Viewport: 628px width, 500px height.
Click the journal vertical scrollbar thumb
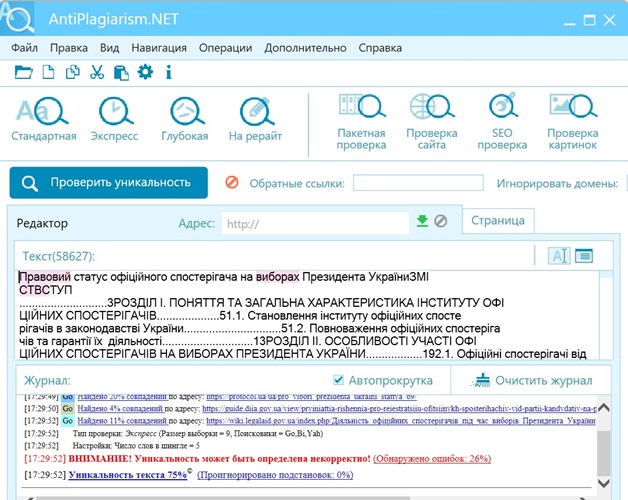pyautogui.click(x=604, y=452)
